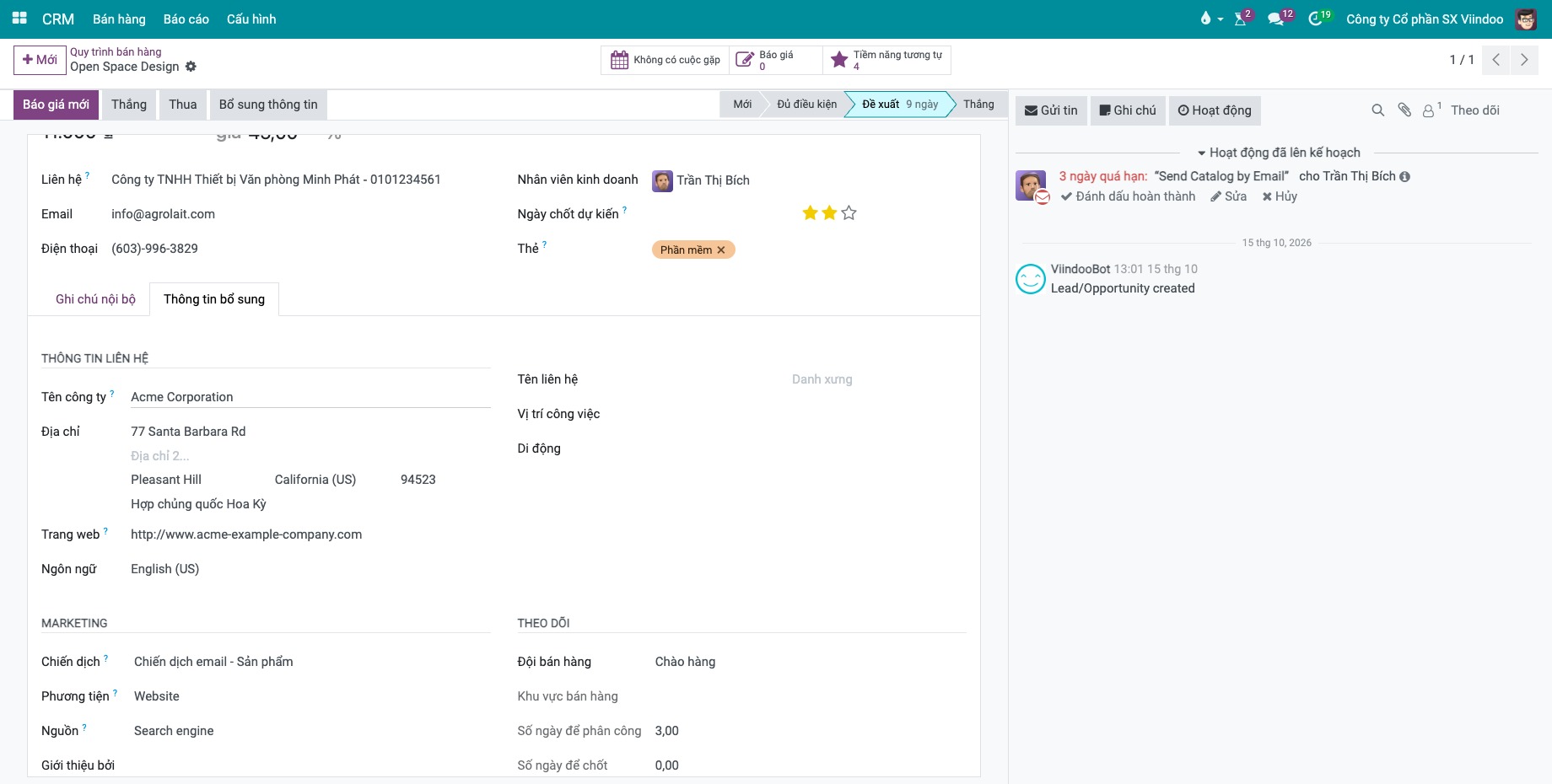Viewport: 1552px width, 784px height.
Task: Click info icon next to Trần Thị Bích activity
Action: pyautogui.click(x=1404, y=177)
